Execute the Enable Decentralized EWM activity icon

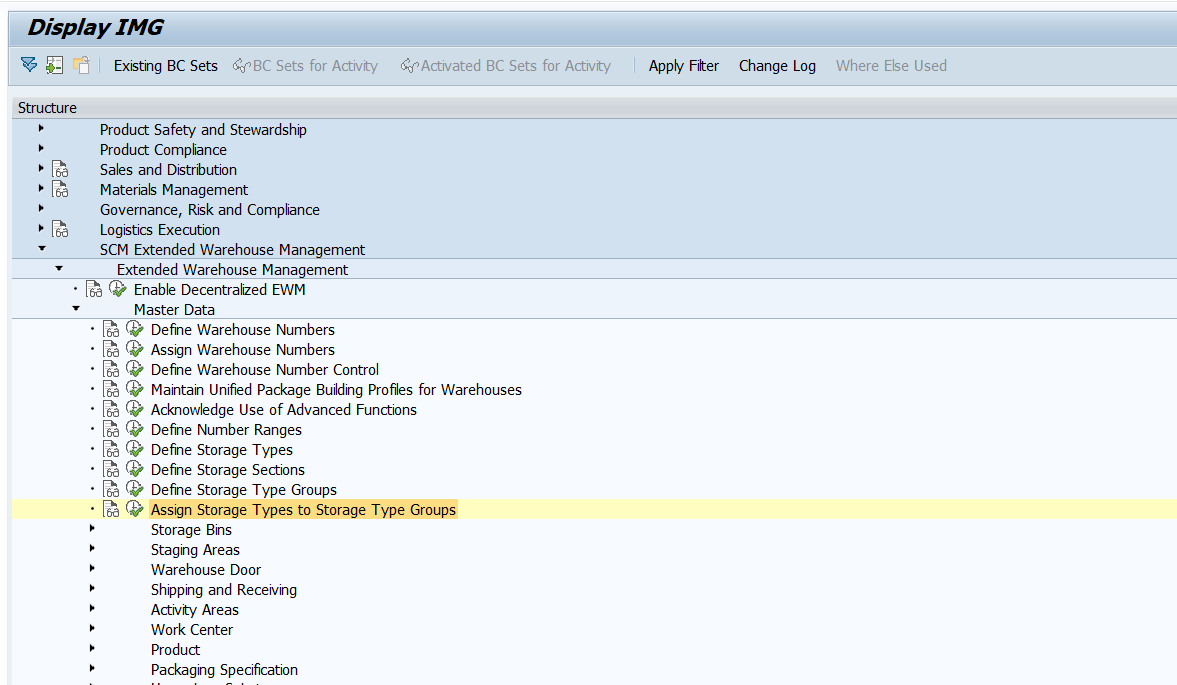(x=118, y=289)
